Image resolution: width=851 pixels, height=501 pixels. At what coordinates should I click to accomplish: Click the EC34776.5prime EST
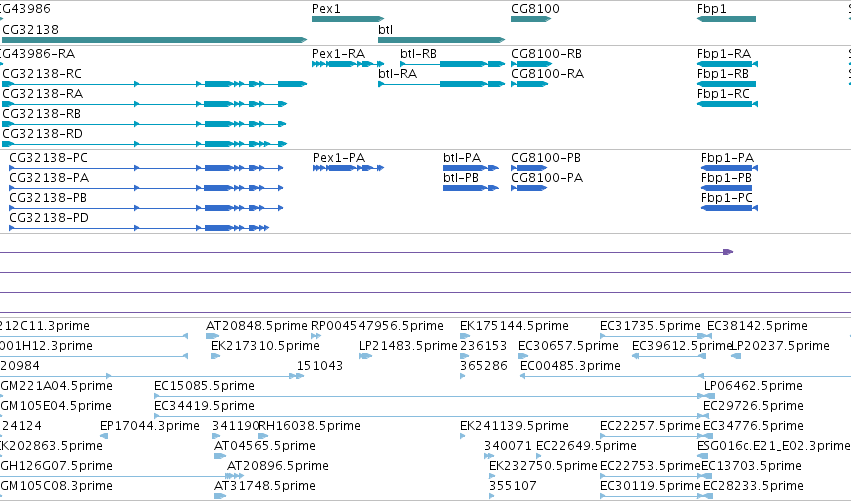click(707, 436)
